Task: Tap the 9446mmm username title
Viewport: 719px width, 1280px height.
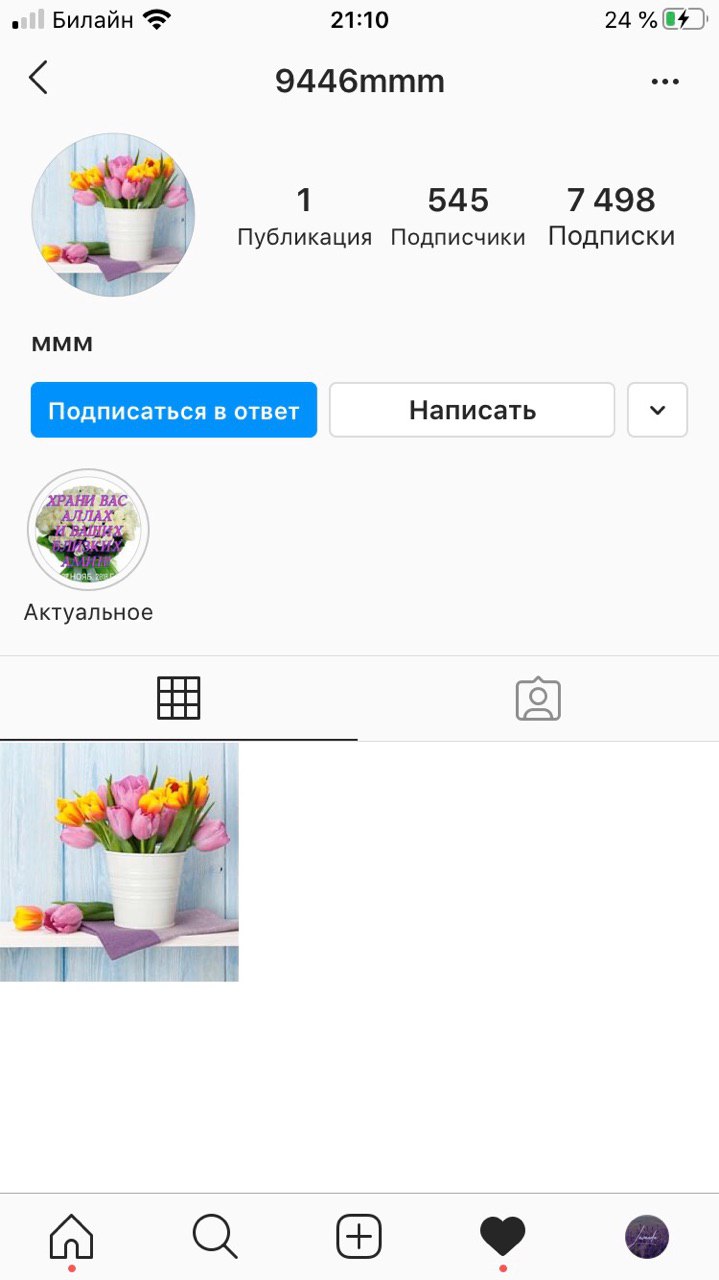Action: [360, 81]
